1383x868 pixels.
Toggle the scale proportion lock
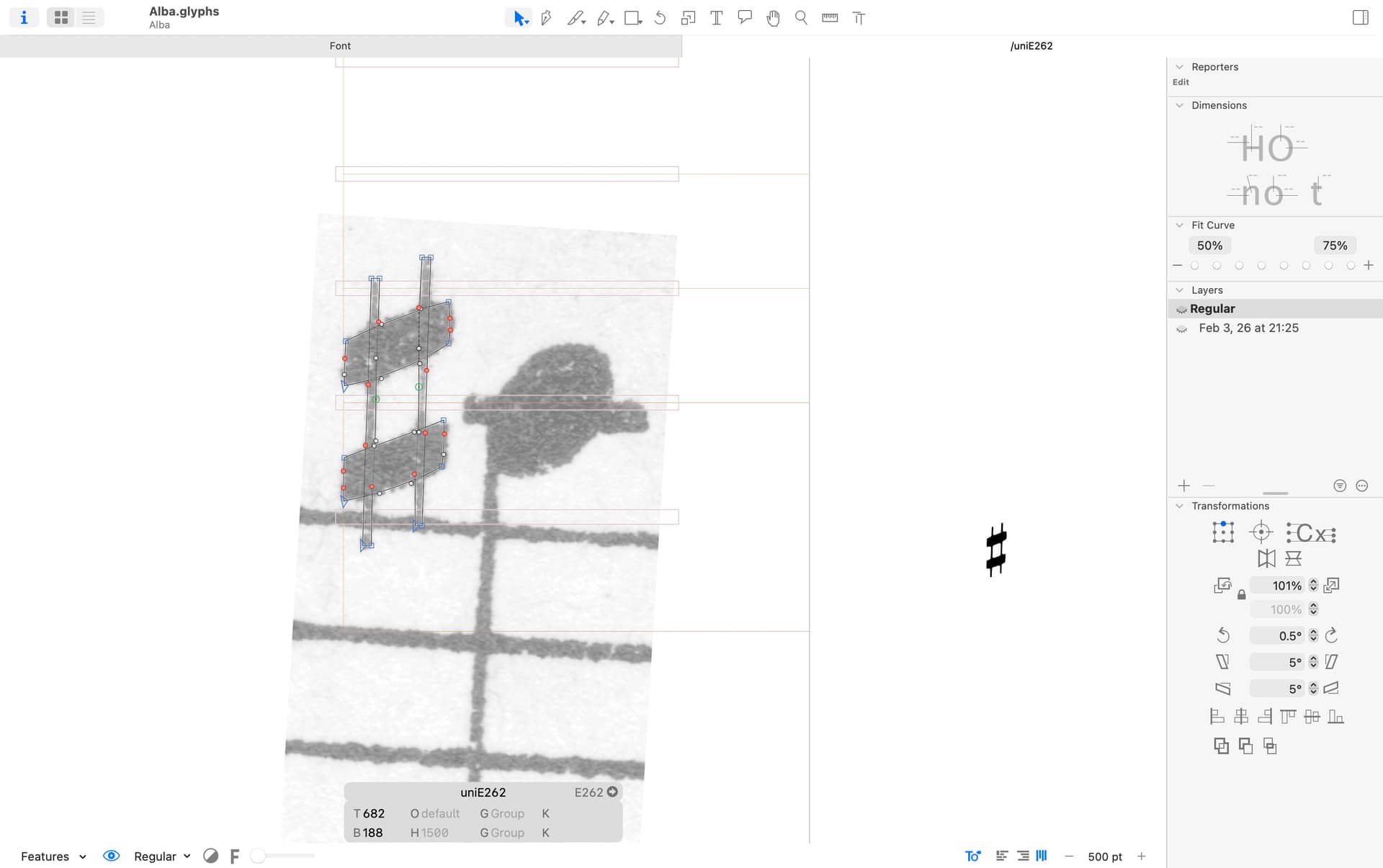[x=1241, y=595]
